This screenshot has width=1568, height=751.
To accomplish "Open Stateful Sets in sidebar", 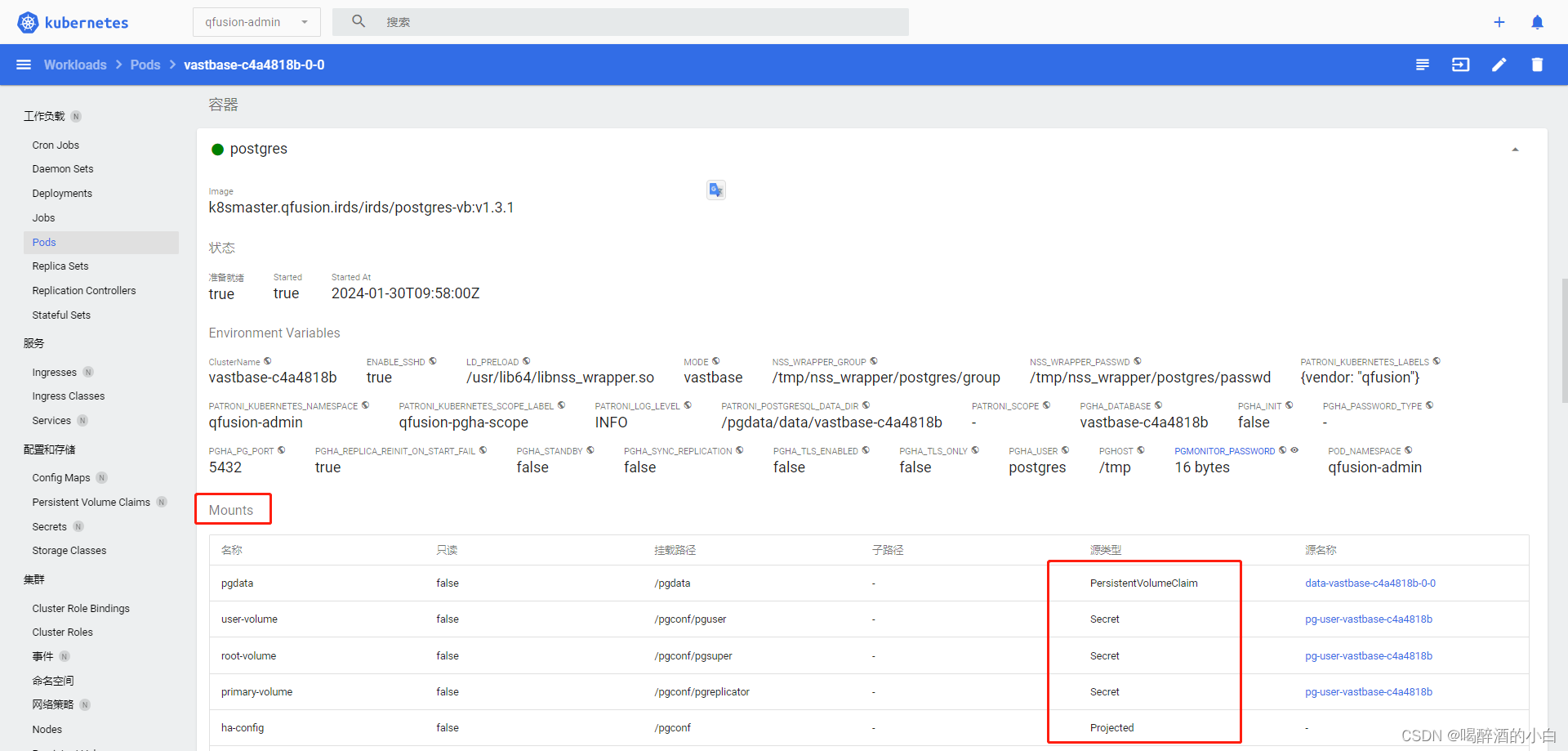I will [x=61, y=315].
